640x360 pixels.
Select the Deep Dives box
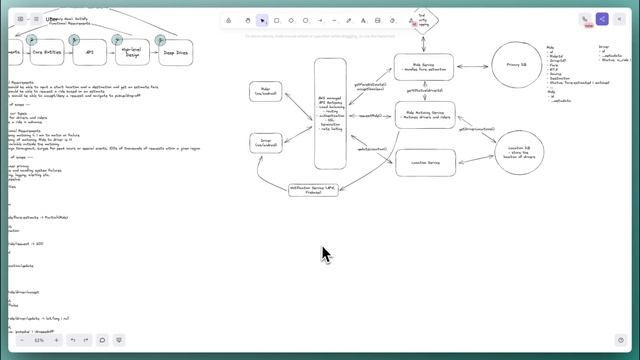pos(176,52)
